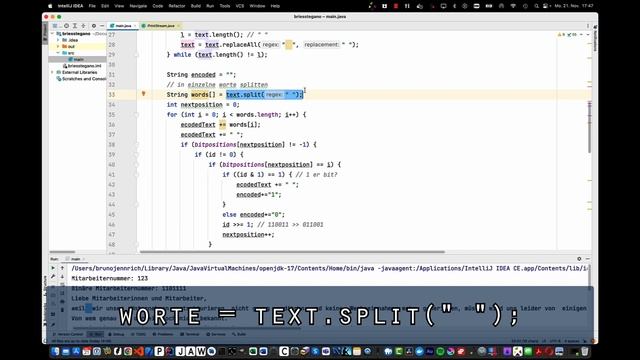
Task: Click the date and time in menu bar
Action: coord(574,6)
